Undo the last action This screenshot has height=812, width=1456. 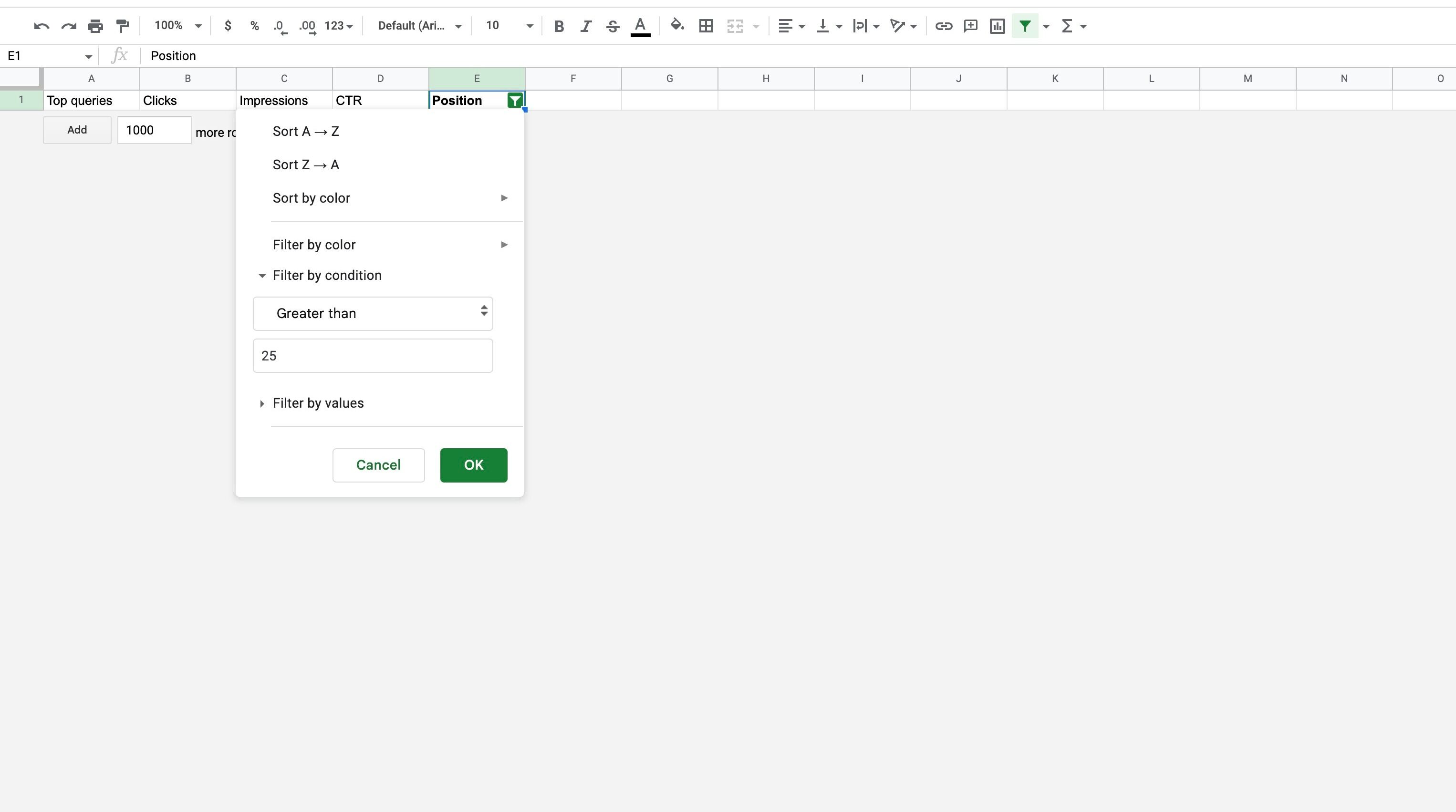click(x=41, y=26)
